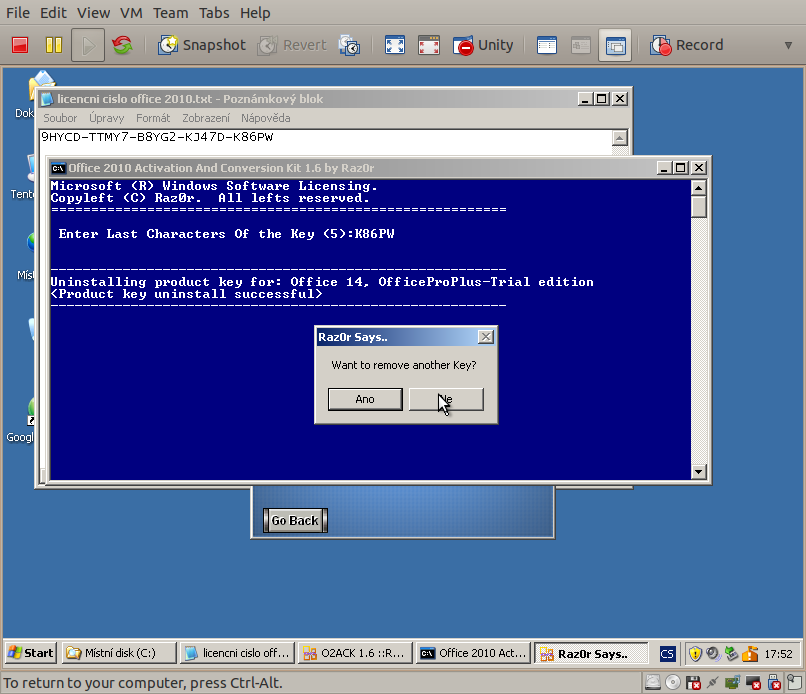Click the greyed-out play VM button
This screenshot has width=806, height=694.
tap(88, 45)
